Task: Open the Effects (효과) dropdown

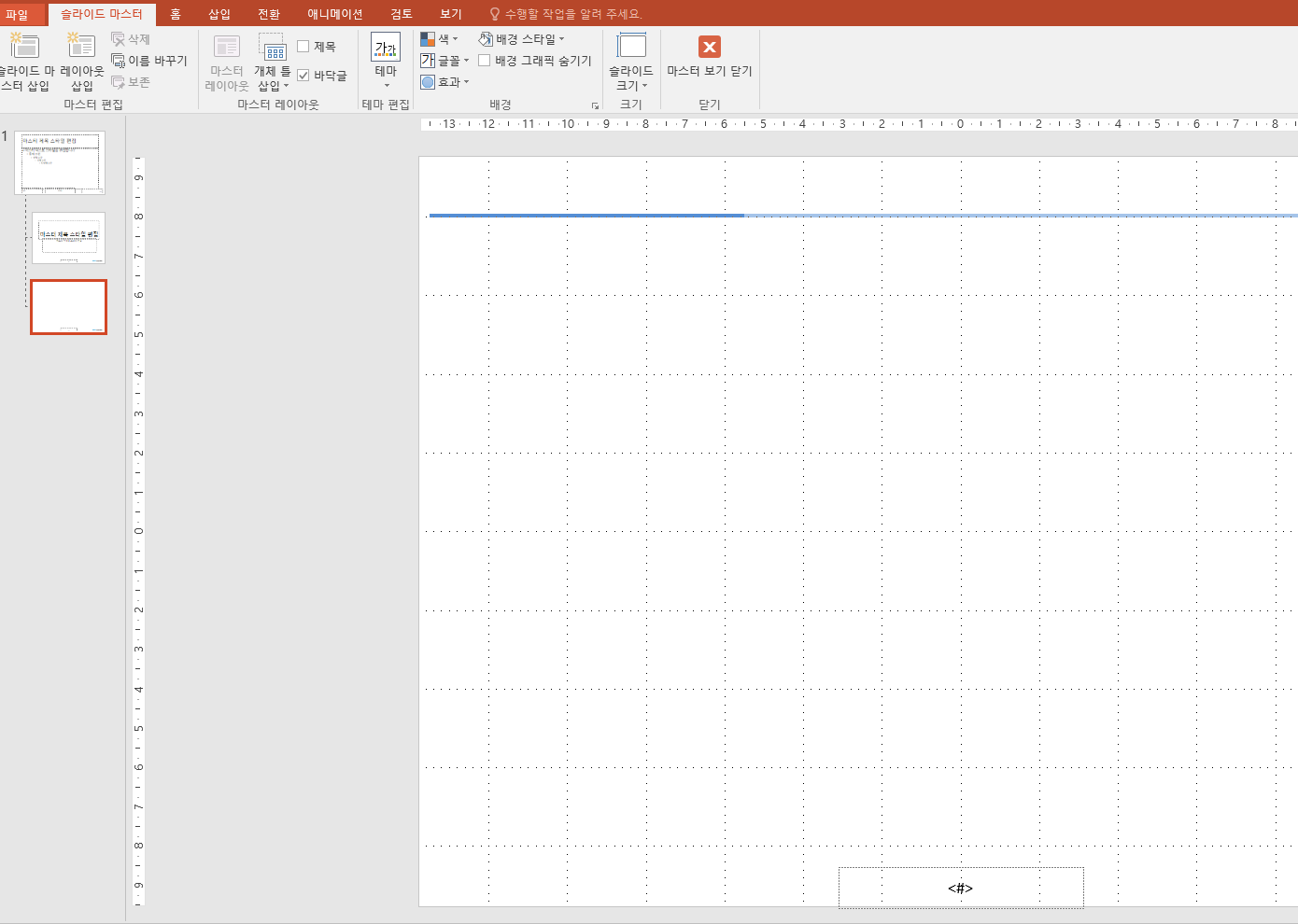Action: pos(444,82)
